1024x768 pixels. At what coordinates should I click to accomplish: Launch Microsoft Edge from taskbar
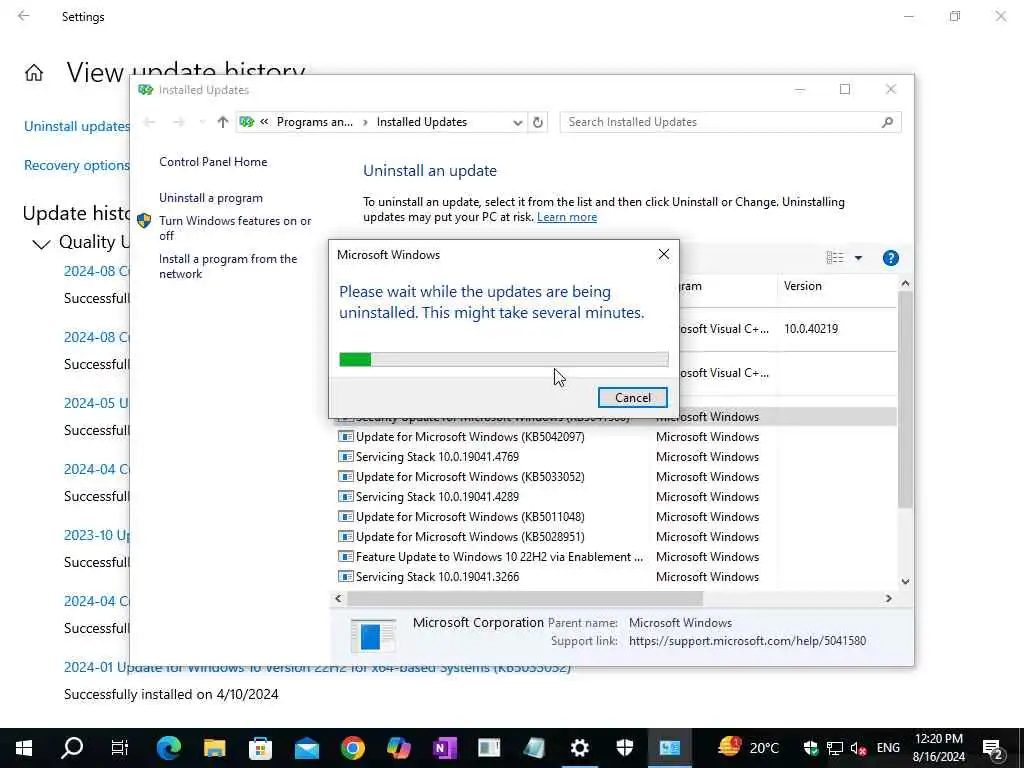(169, 748)
